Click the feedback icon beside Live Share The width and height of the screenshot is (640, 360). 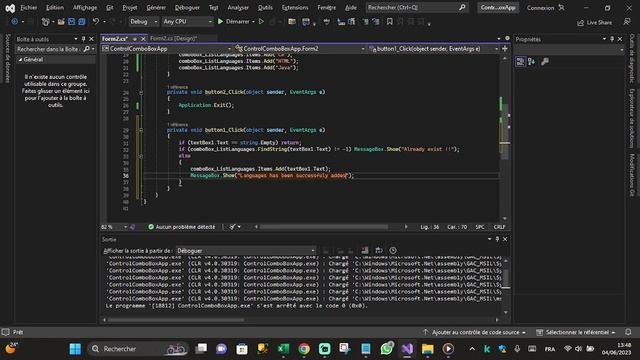click(627, 22)
